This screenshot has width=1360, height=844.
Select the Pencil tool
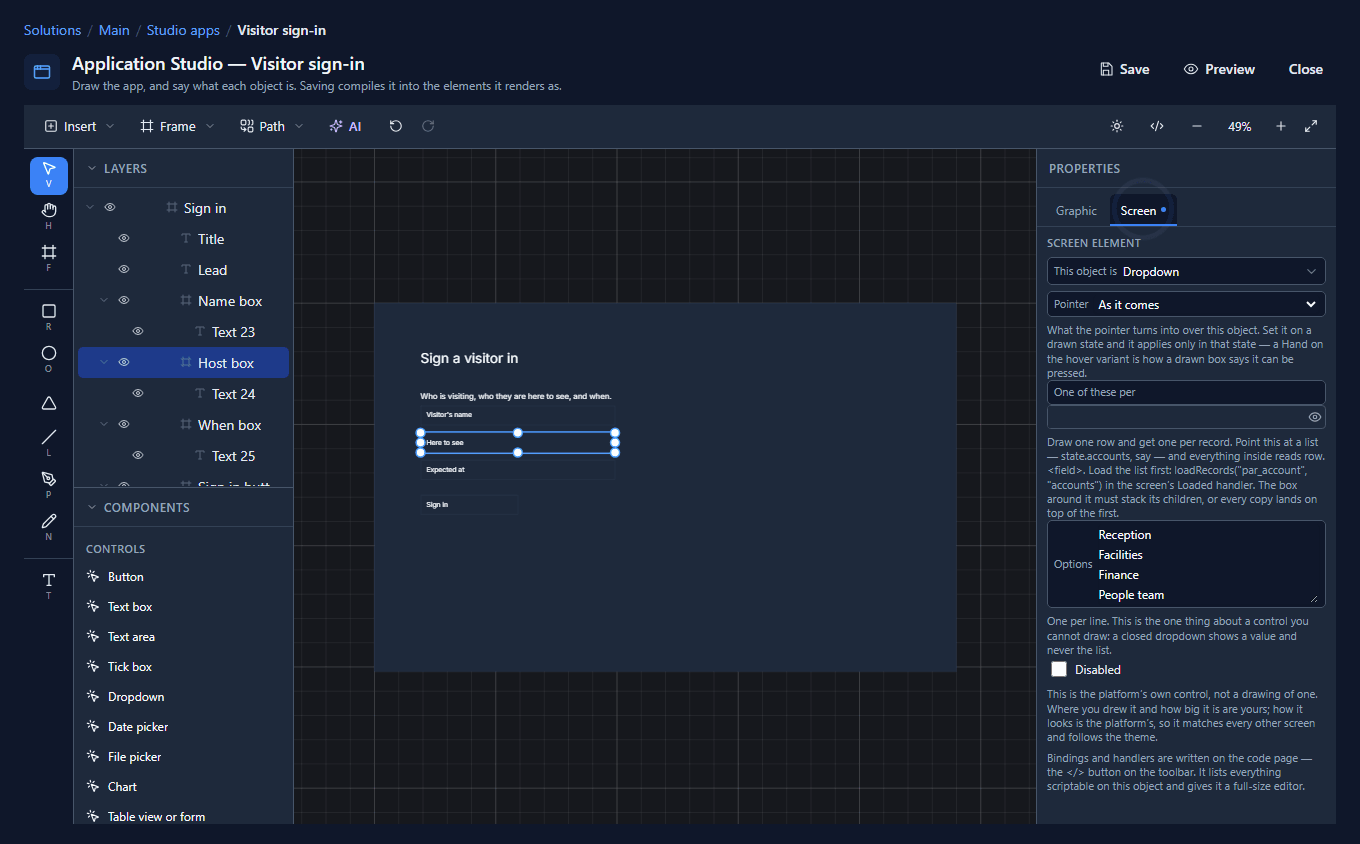(x=49, y=526)
